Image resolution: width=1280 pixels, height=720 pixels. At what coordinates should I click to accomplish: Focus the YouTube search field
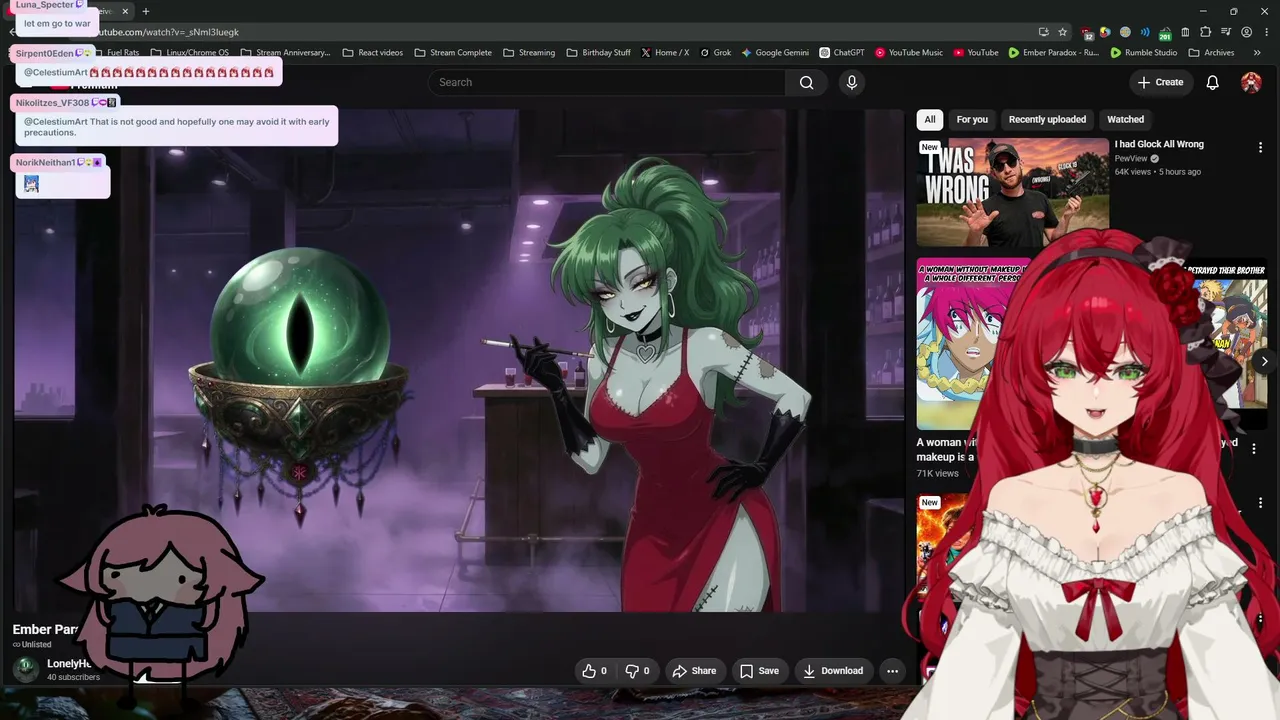[607, 82]
